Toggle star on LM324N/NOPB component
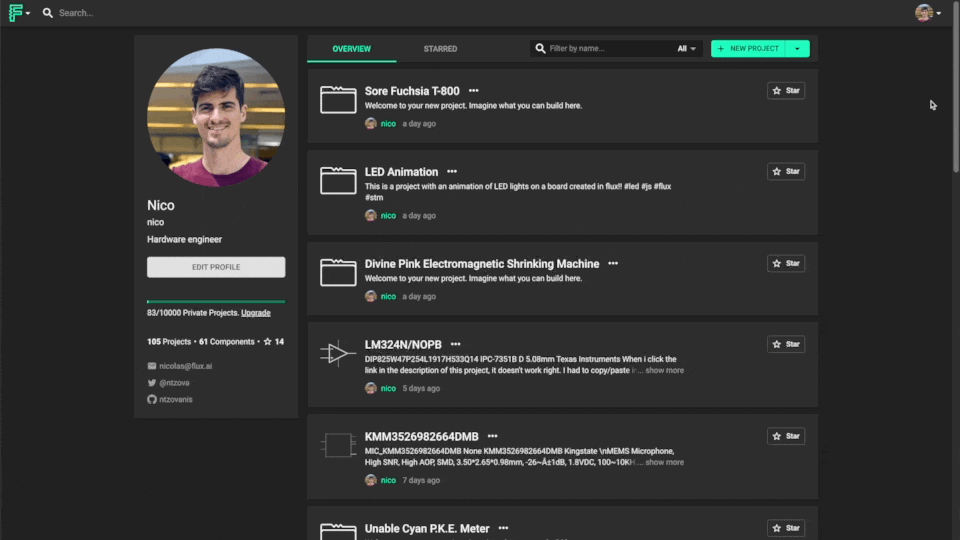960x540 pixels. 785,344
